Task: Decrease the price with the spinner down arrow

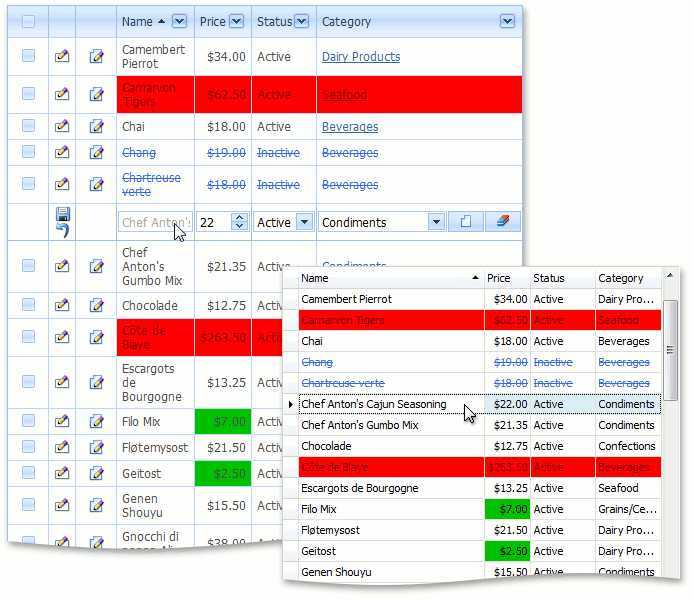Action: [240, 226]
